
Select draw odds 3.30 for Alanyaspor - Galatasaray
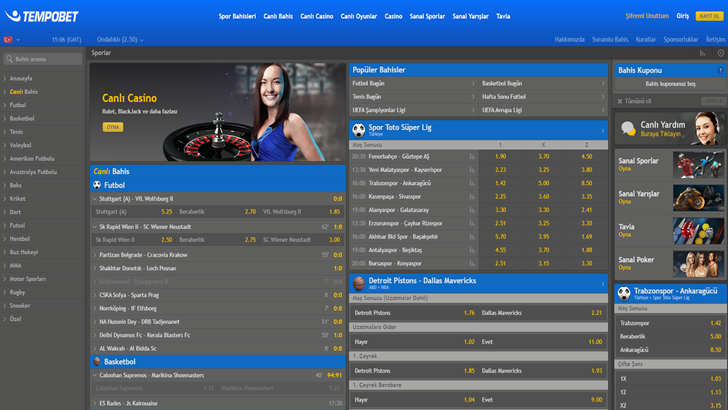[x=544, y=210]
